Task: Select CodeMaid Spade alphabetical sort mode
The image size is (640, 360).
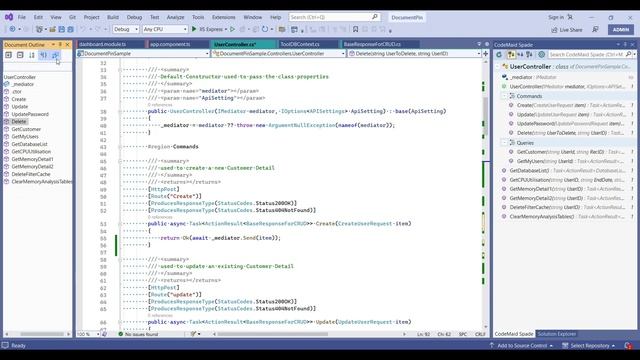Action: (x=520, y=54)
